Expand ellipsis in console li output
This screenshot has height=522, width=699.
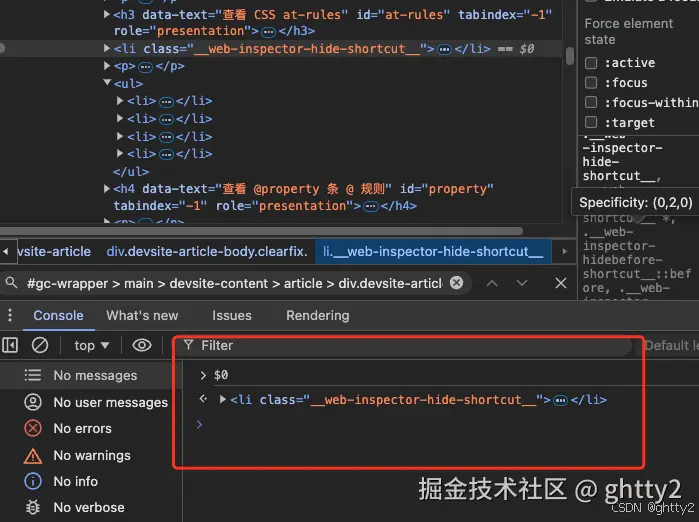tap(560, 400)
